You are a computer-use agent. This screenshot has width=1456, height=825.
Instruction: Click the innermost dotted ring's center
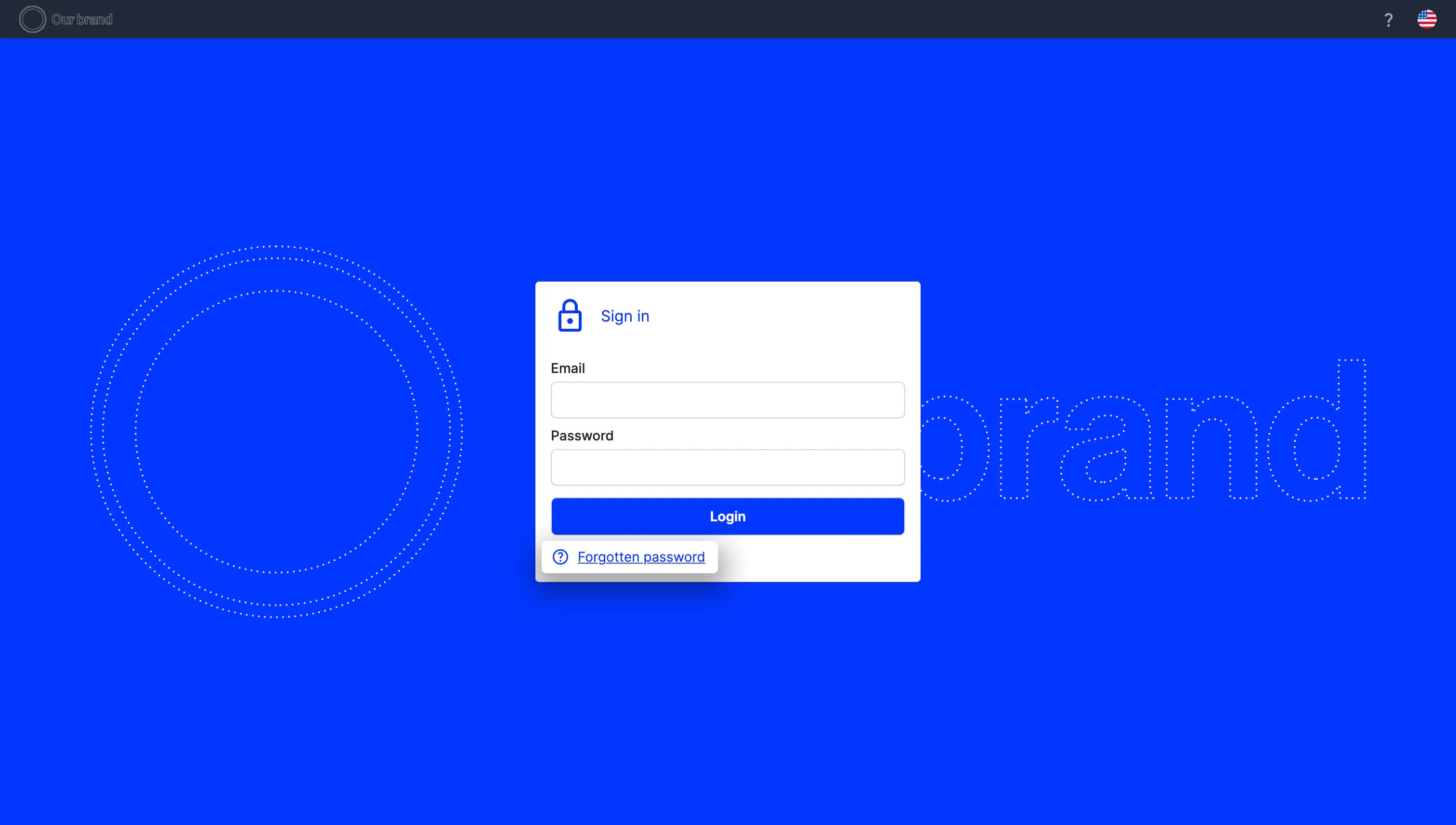276,432
